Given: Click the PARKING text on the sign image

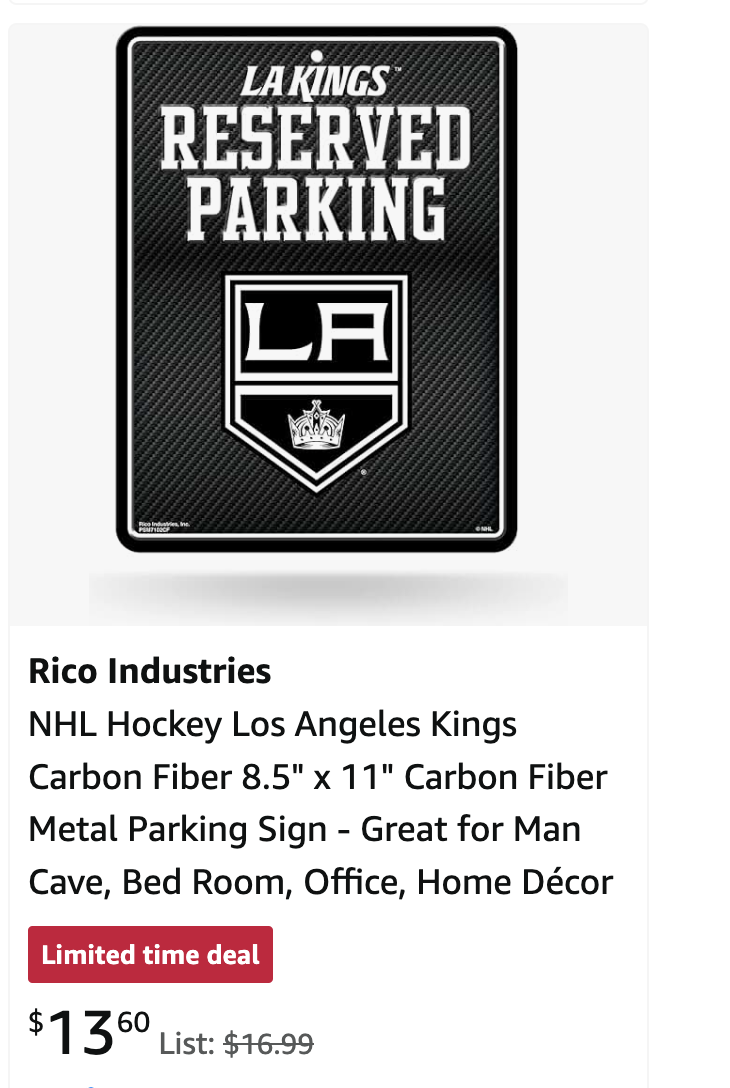Looking at the screenshot, I should click(316, 209).
